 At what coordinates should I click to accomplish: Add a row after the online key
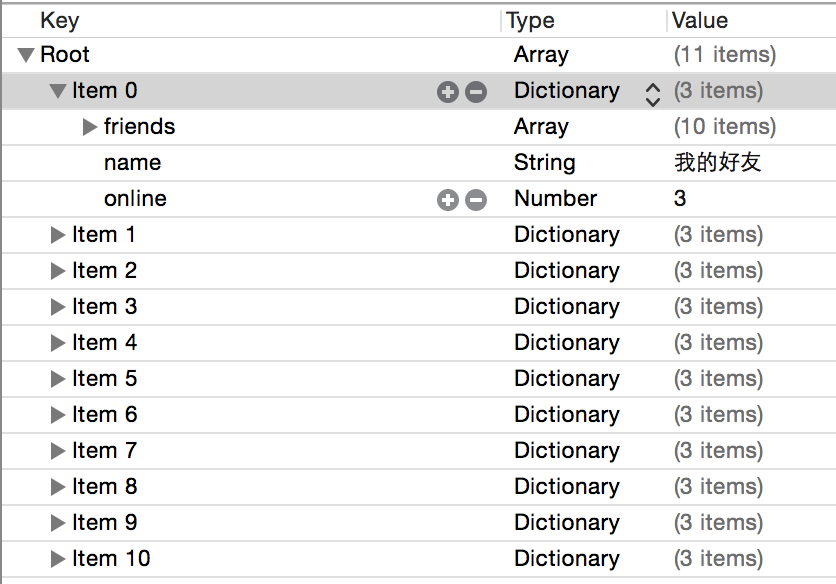point(447,200)
